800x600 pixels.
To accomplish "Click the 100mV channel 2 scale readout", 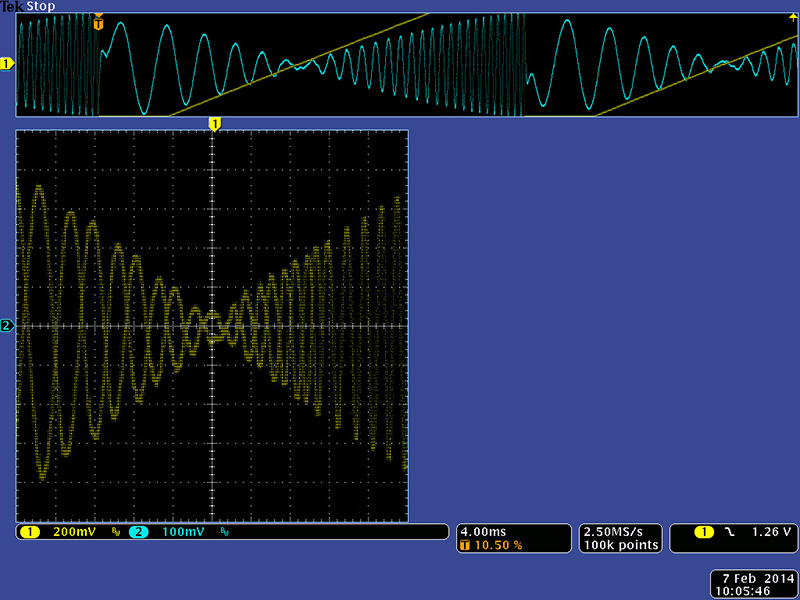I will pos(182,532).
